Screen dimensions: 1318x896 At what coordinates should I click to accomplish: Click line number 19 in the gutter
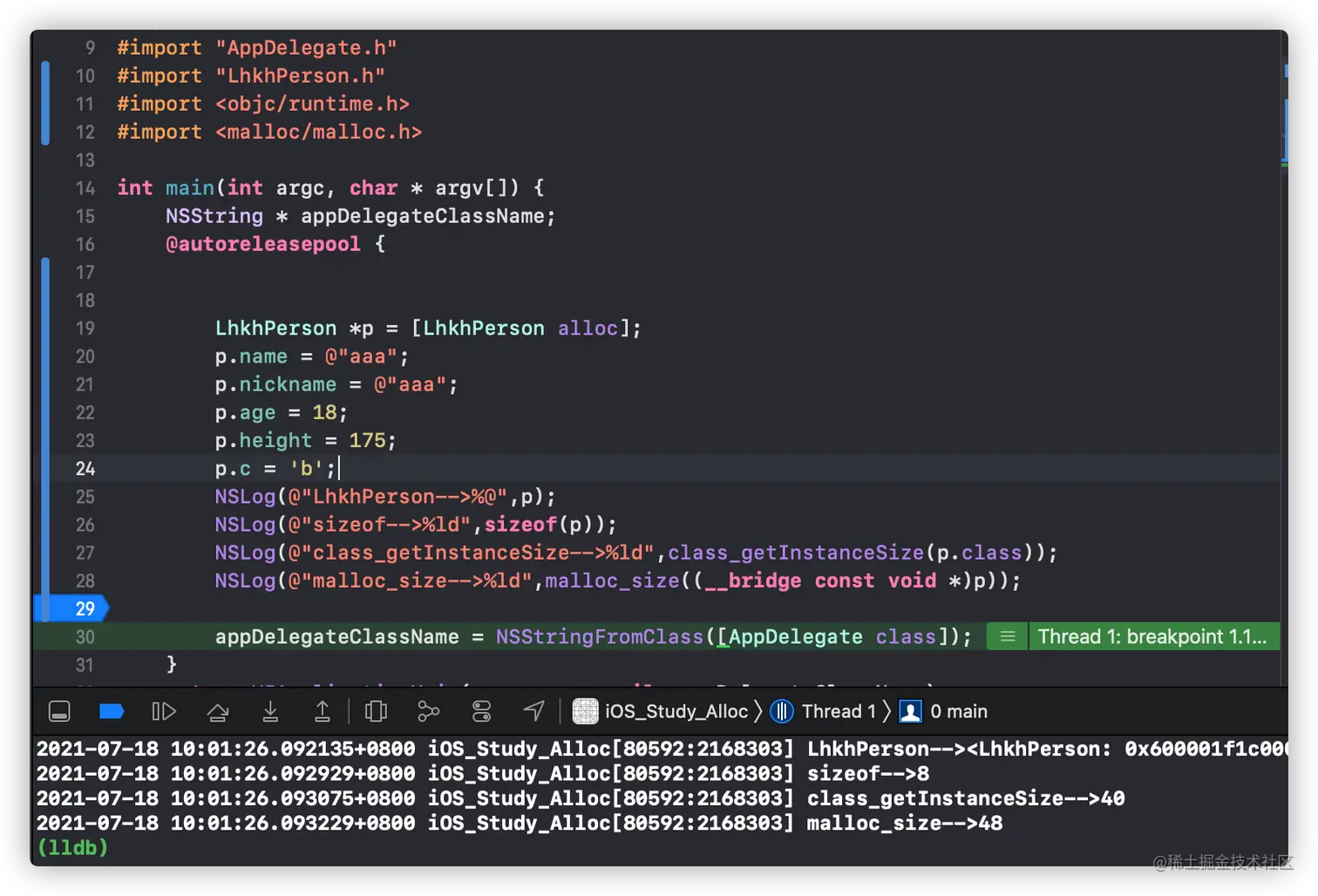click(85, 329)
